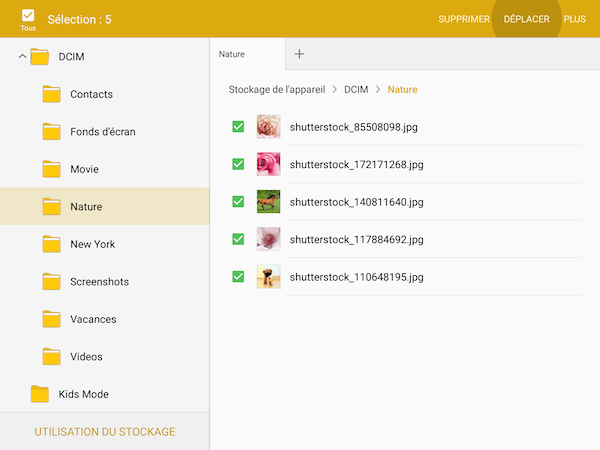Click filename shutterstock_85508098.jpg
This screenshot has height=450, width=600.
354,127
